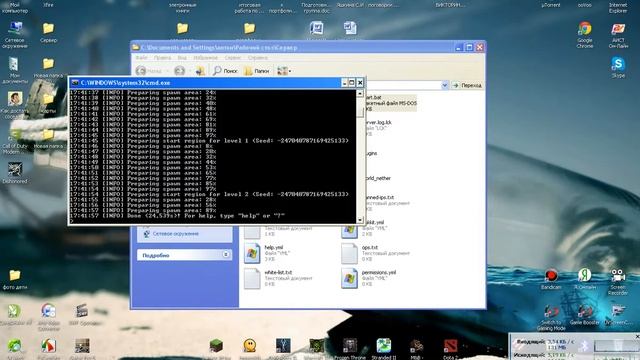Open Search (Поиск) in Explorer toolbar

pos(225,71)
